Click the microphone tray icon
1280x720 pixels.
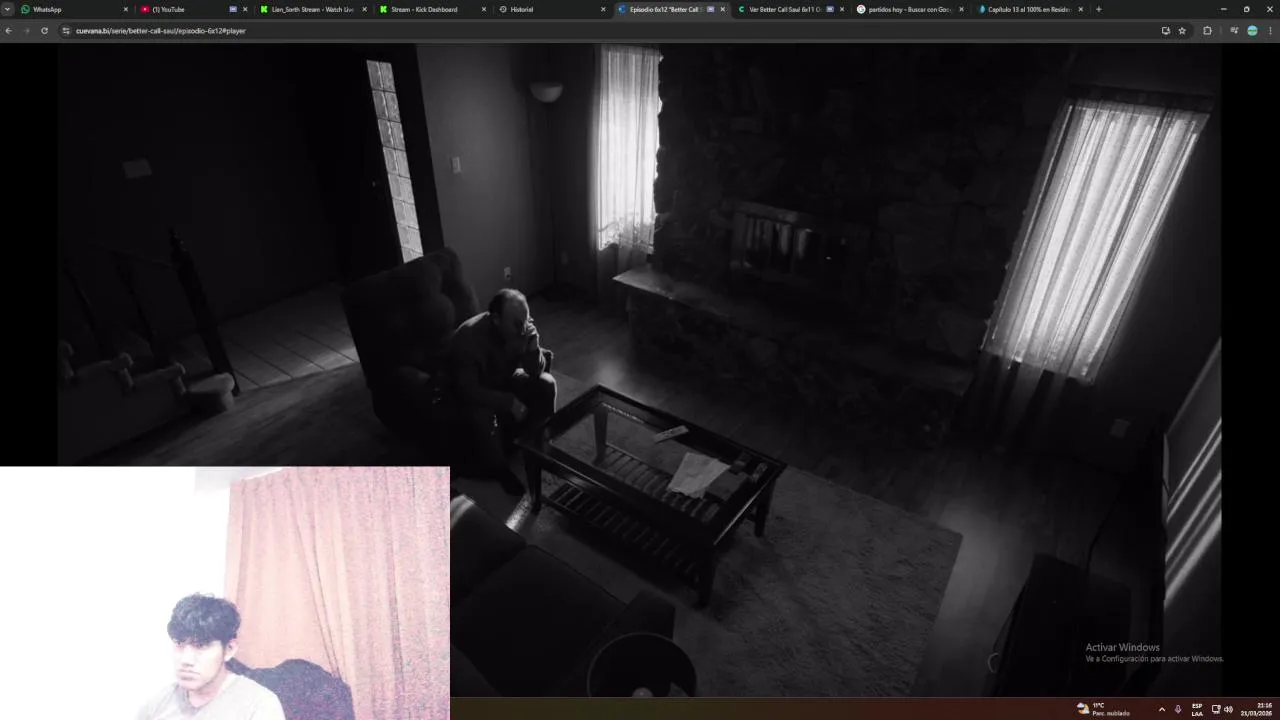(x=1177, y=709)
